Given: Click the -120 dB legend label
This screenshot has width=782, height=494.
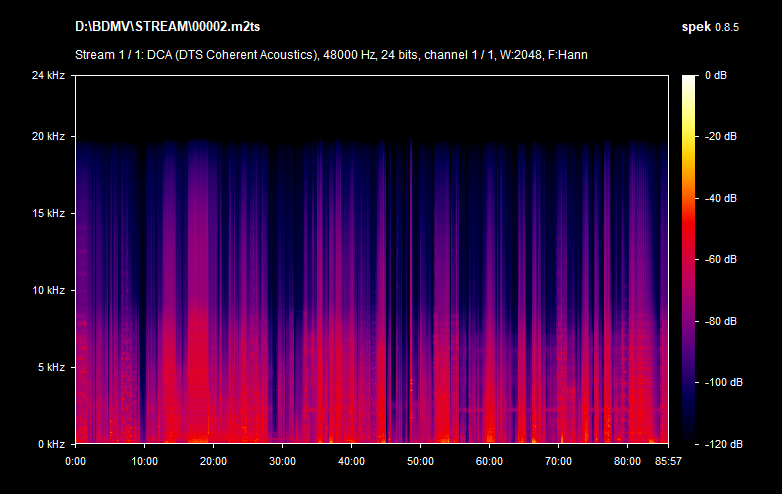Looking at the screenshot, I should pyautogui.click(x=722, y=444).
